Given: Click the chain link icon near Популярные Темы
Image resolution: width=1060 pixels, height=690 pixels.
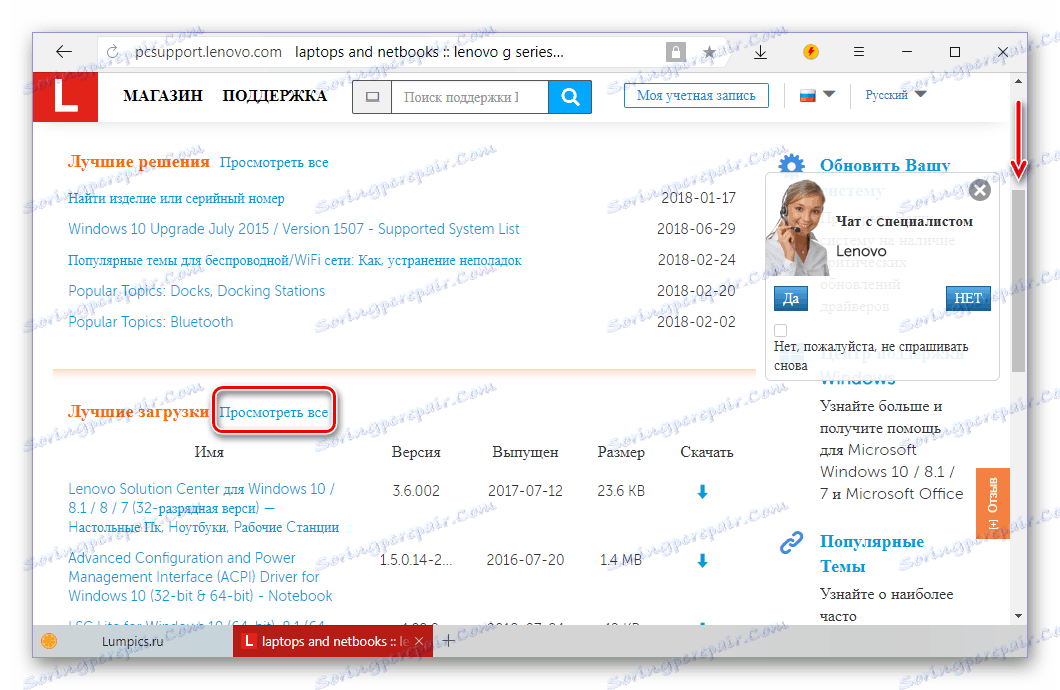Looking at the screenshot, I should point(791,542).
